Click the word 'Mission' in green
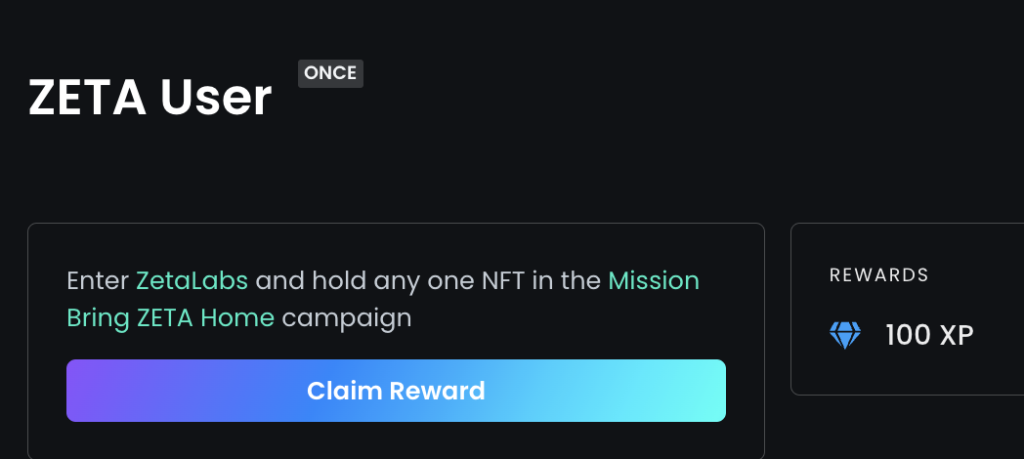 coord(654,281)
